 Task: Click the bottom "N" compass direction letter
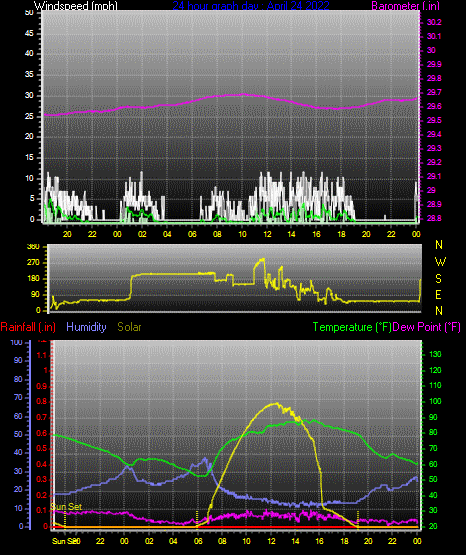pyautogui.click(x=439, y=311)
